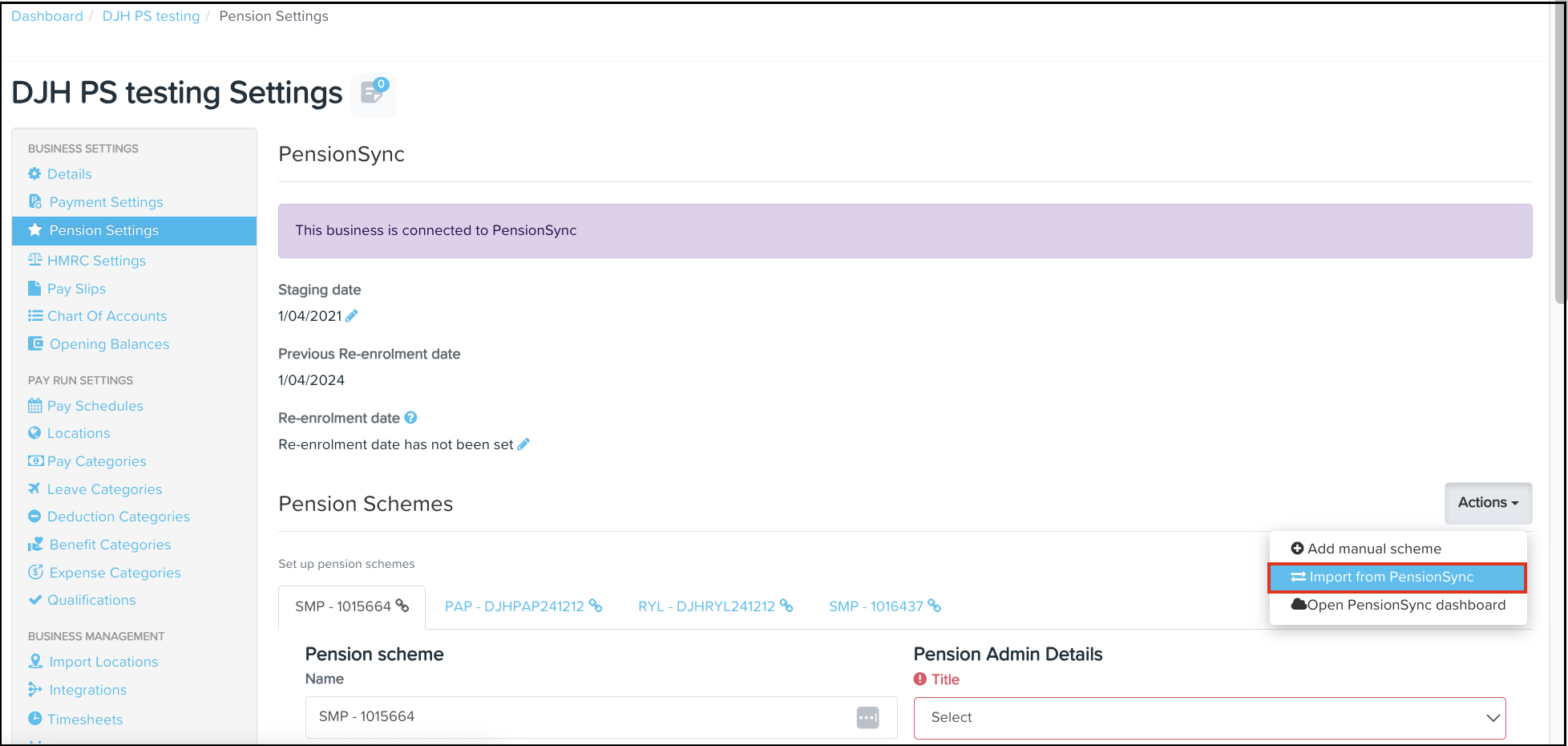Click the Re-enrolment date help icon
The height and width of the screenshot is (746, 1568).
[x=410, y=418]
